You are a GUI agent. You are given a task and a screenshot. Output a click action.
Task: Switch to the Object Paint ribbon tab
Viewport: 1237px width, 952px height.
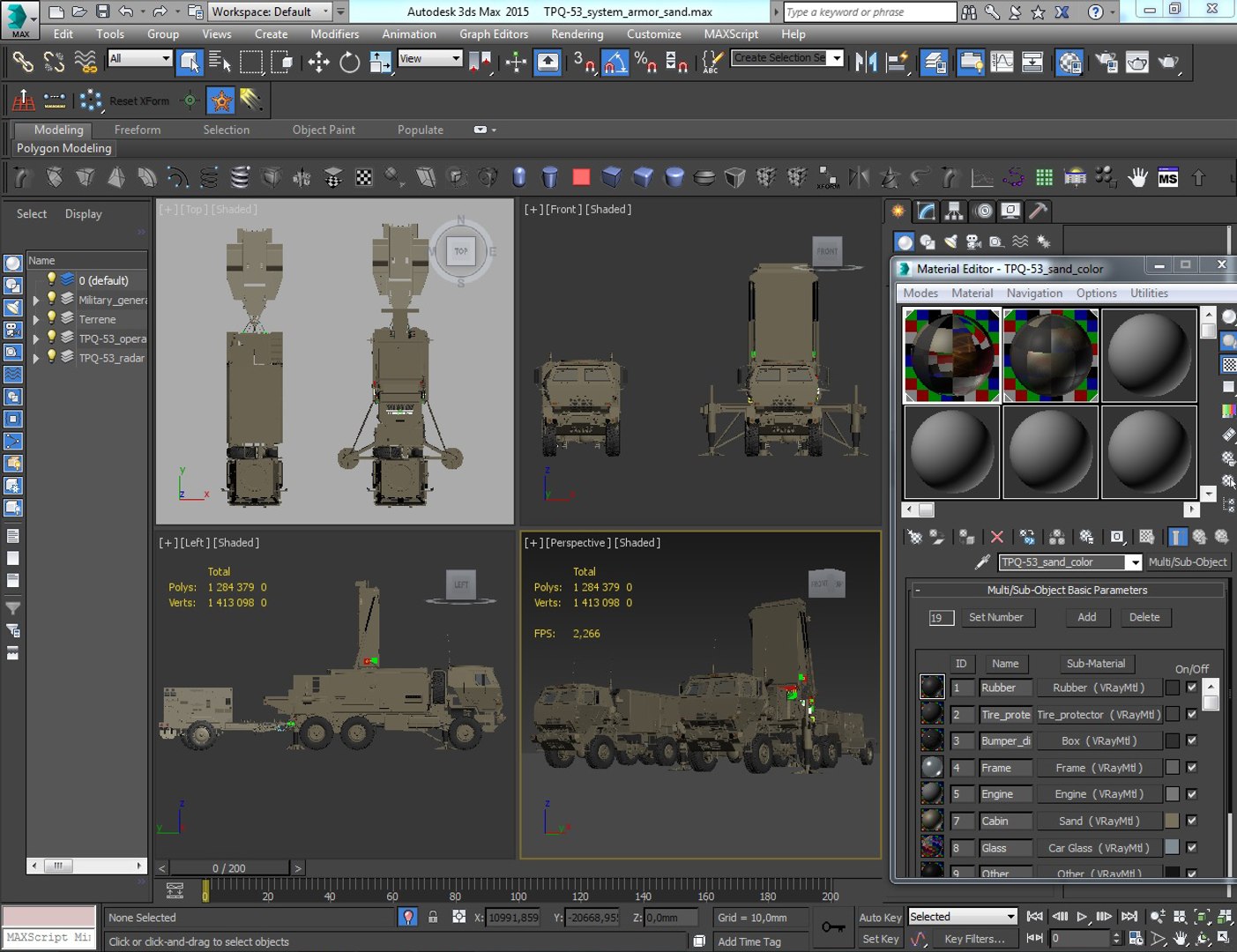(x=324, y=130)
